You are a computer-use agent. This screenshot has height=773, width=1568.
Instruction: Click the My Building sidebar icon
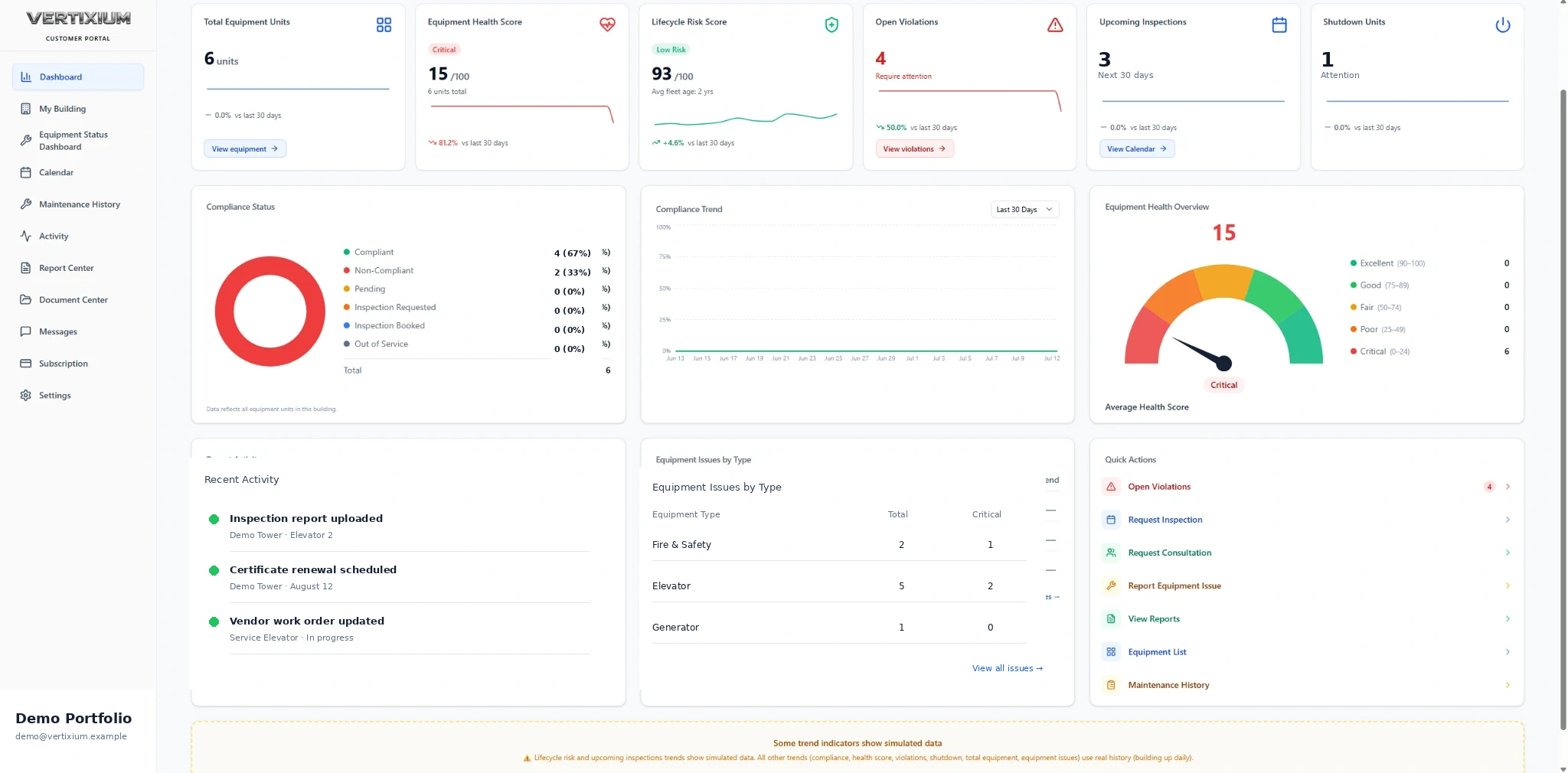click(x=26, y=109)
